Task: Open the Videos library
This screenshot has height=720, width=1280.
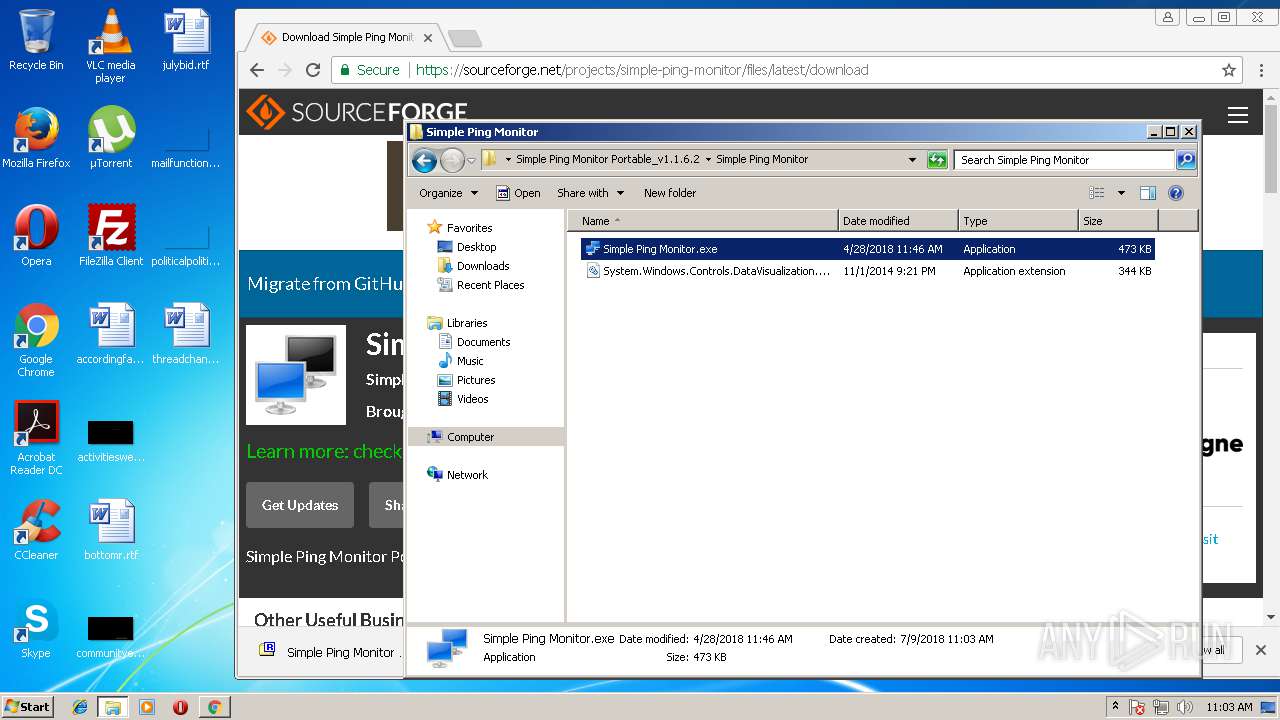Action: pyautogui.click(x=472, y=399)
